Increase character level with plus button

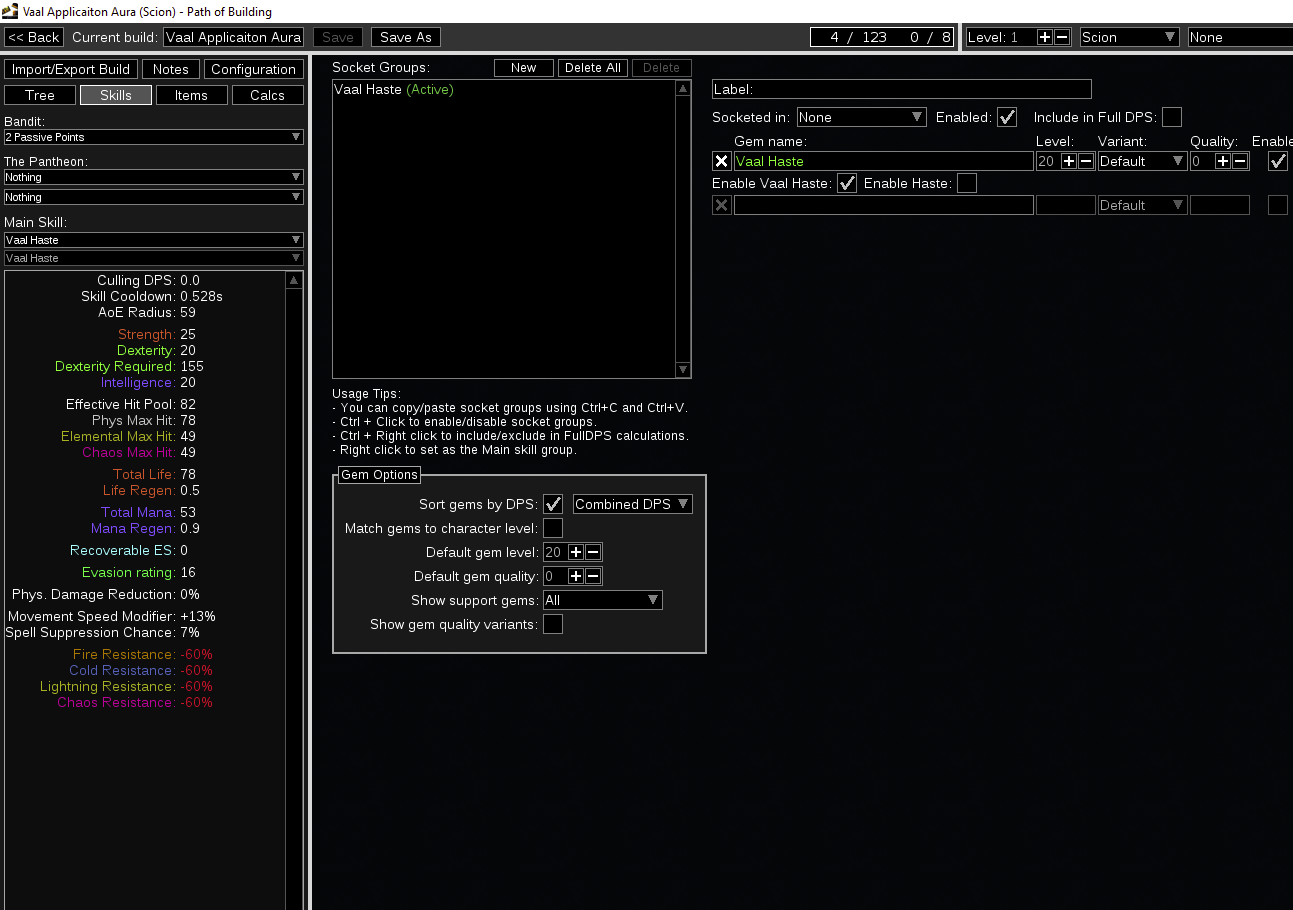[x=1045, y=37]
